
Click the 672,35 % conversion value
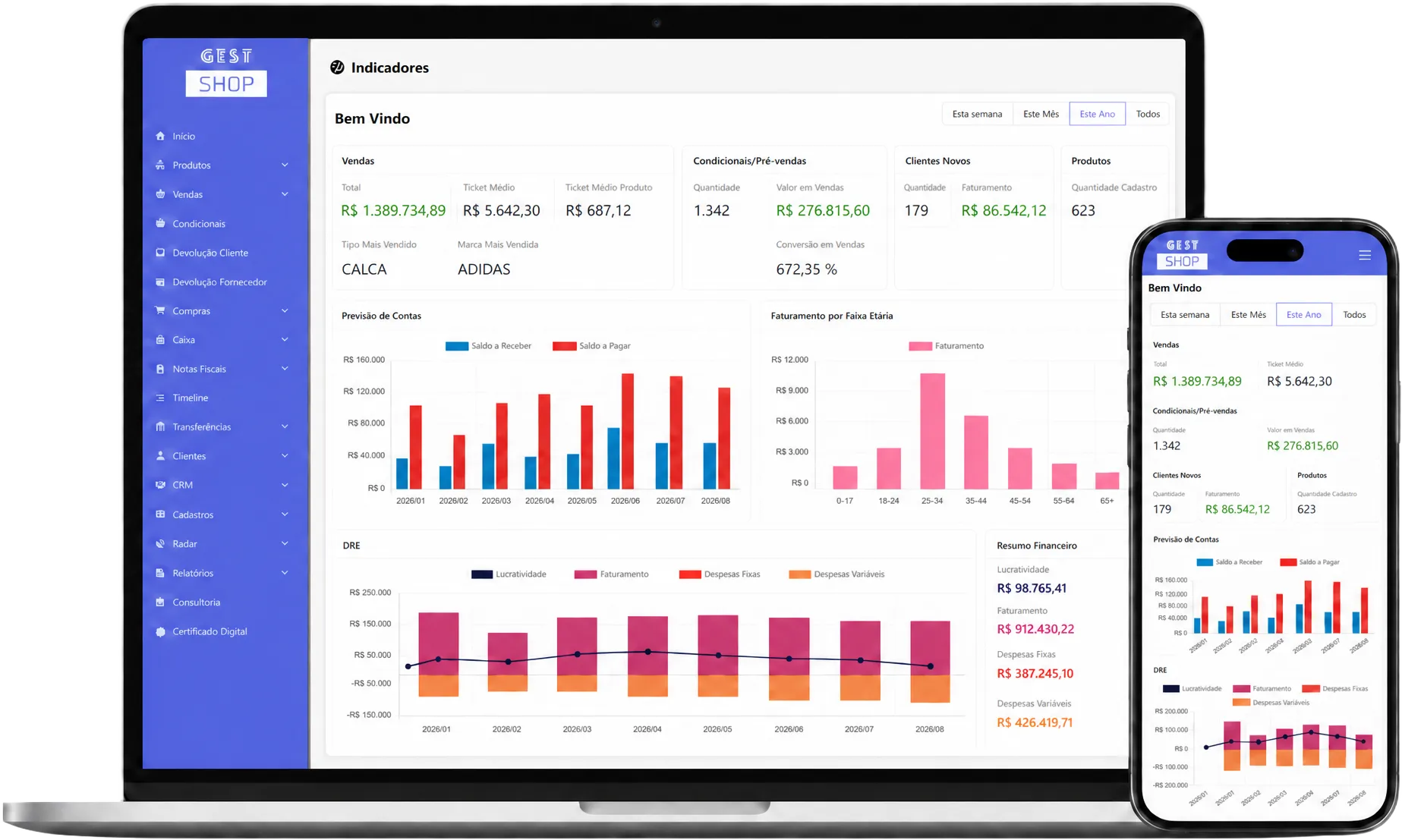[x=806, y=269]
